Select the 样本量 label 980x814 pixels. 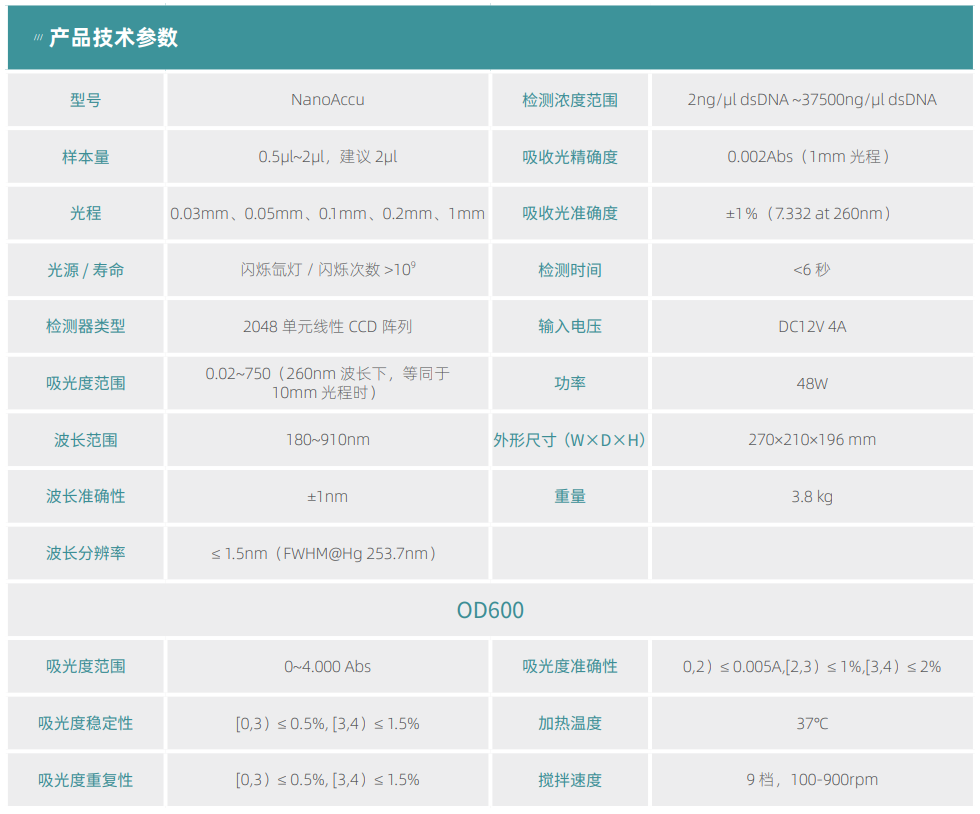tap(86, 157)
